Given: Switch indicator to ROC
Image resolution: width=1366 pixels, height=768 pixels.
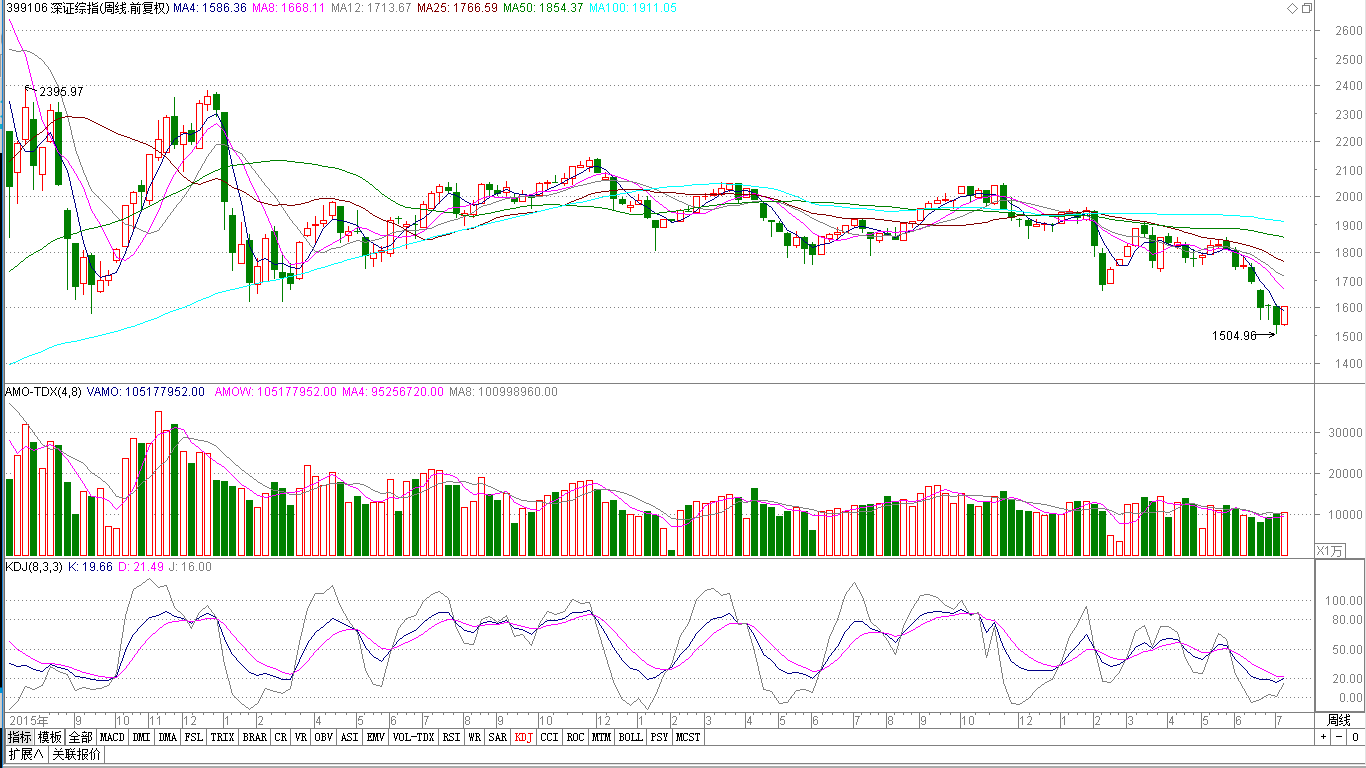Looking at the screenshot, I should pos(575,737).
